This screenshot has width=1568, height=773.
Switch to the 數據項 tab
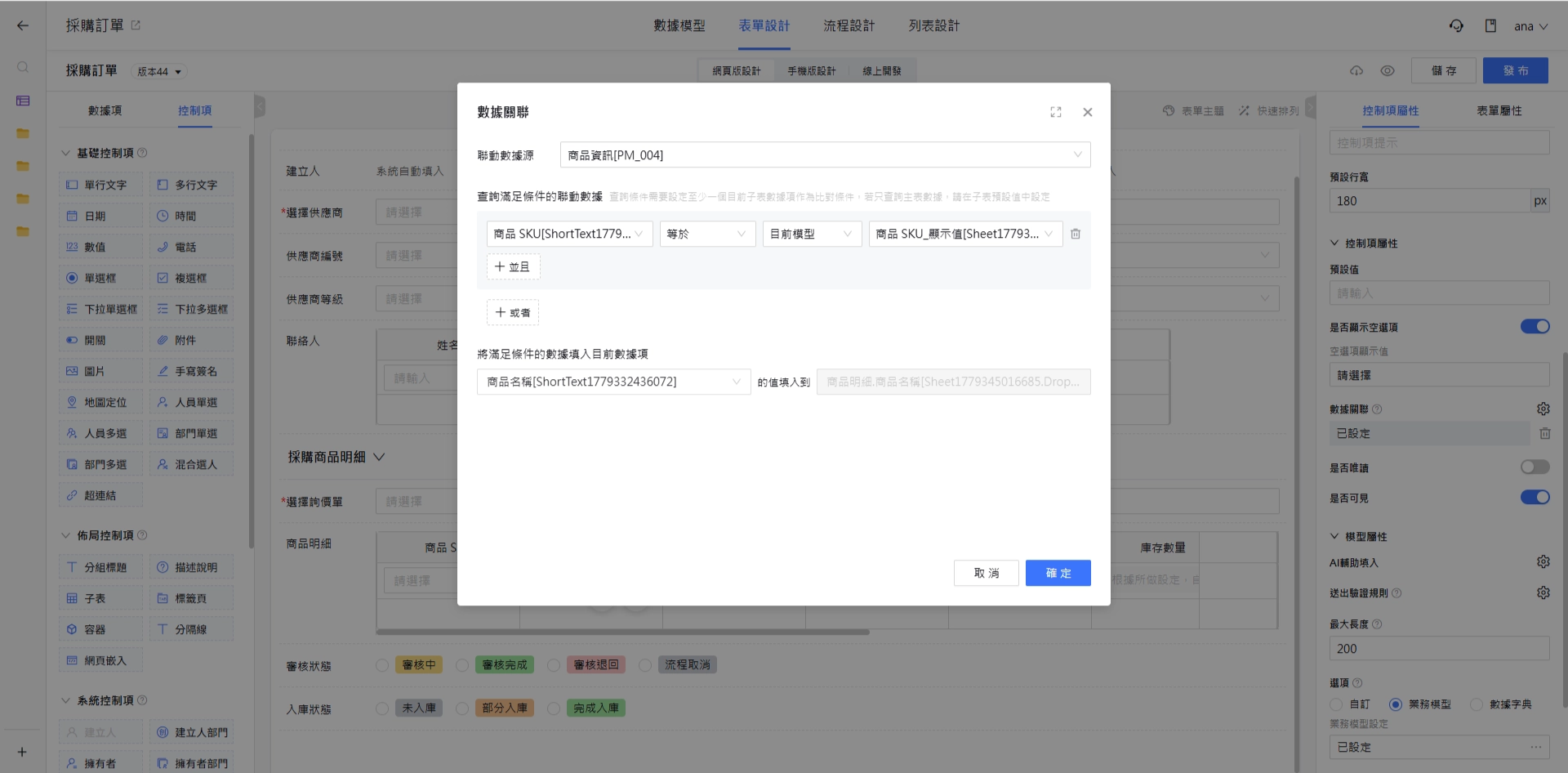(x=105, y=110)
